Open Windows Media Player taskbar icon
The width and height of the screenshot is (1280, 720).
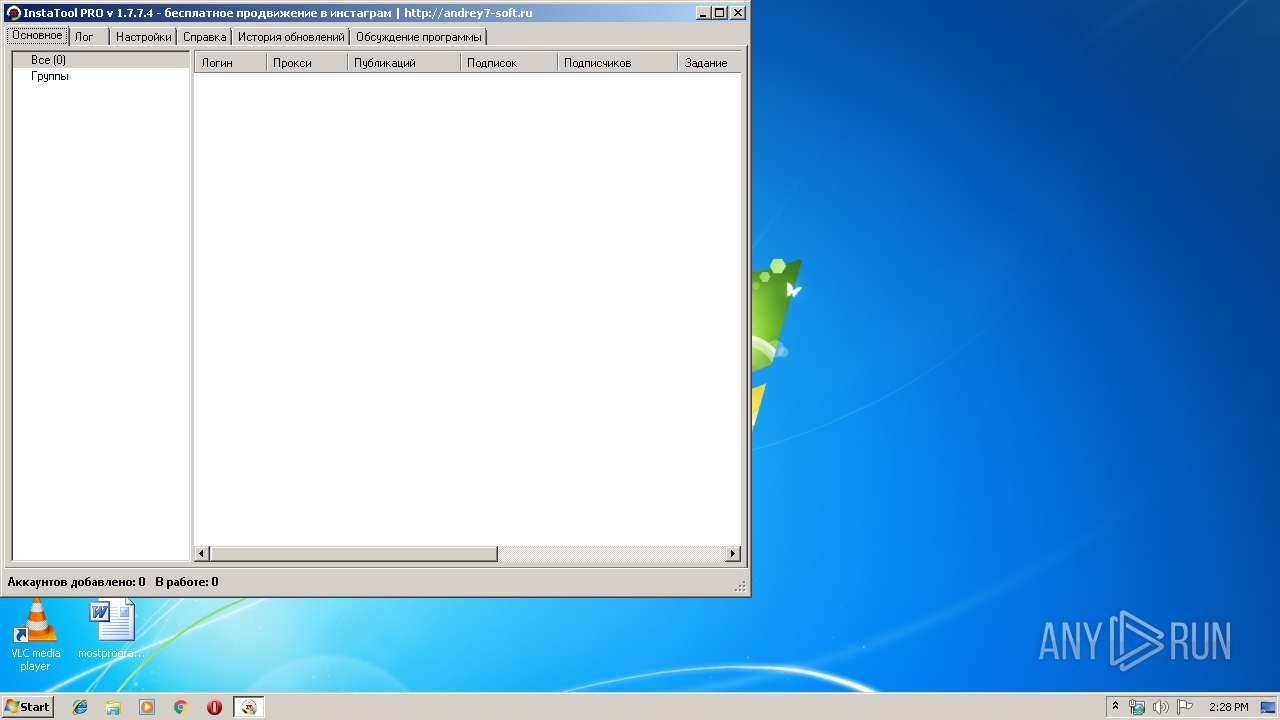147,707
